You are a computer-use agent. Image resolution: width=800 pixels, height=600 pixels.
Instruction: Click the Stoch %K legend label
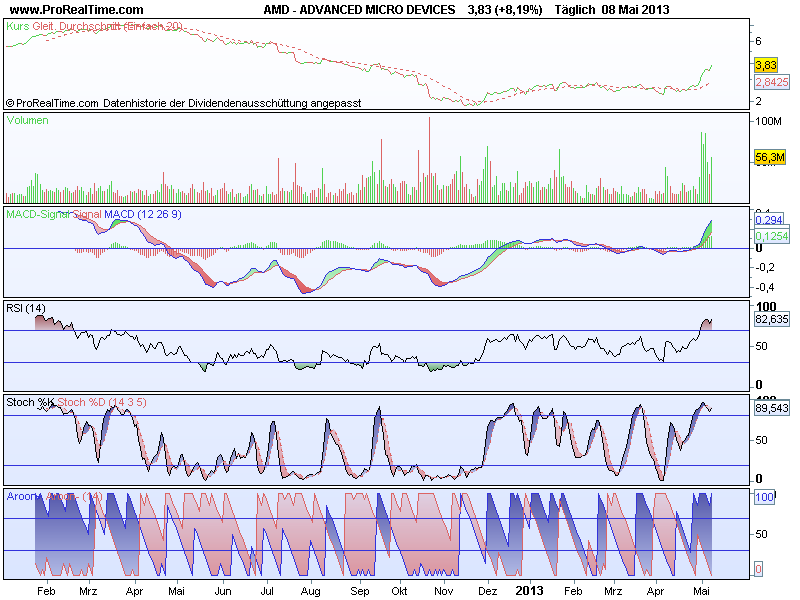pos(30,402)
